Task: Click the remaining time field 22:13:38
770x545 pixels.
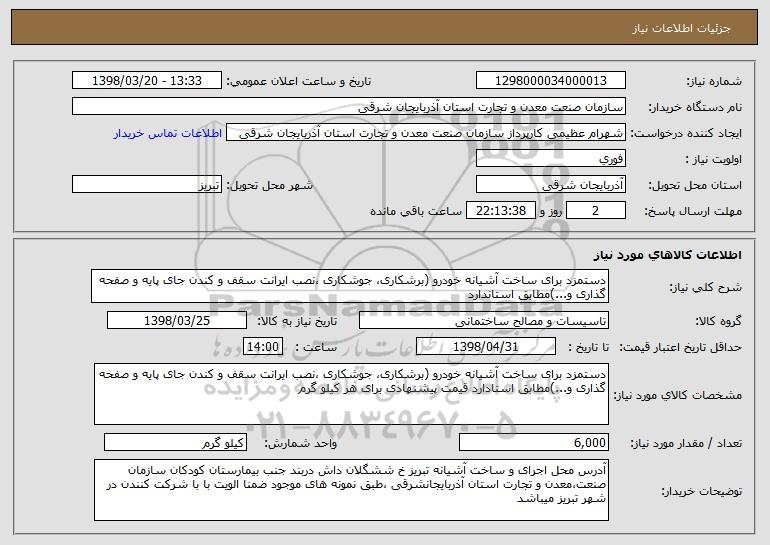Action: click(x=500, y=210)
